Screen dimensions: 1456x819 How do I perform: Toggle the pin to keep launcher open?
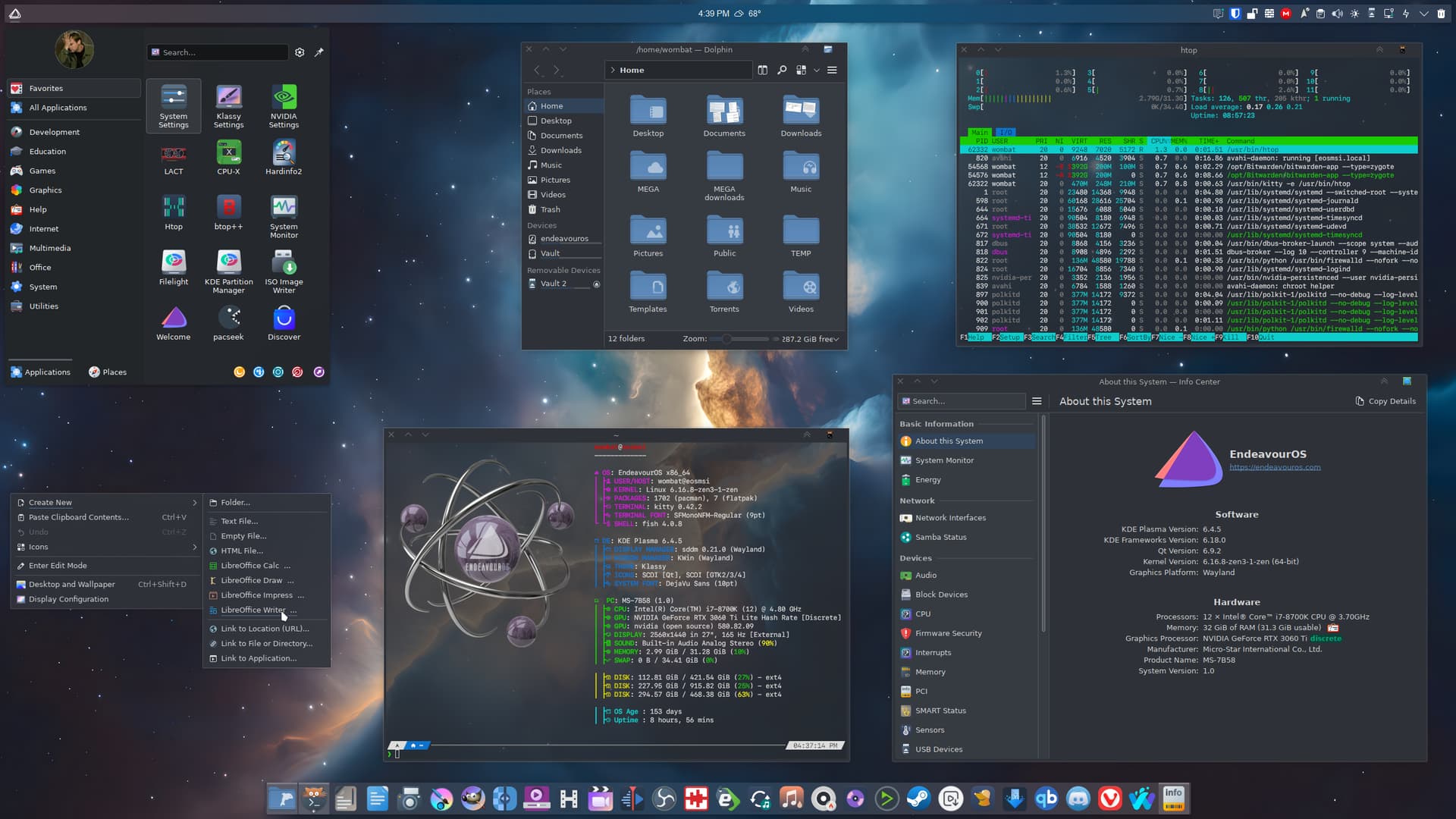318,52
